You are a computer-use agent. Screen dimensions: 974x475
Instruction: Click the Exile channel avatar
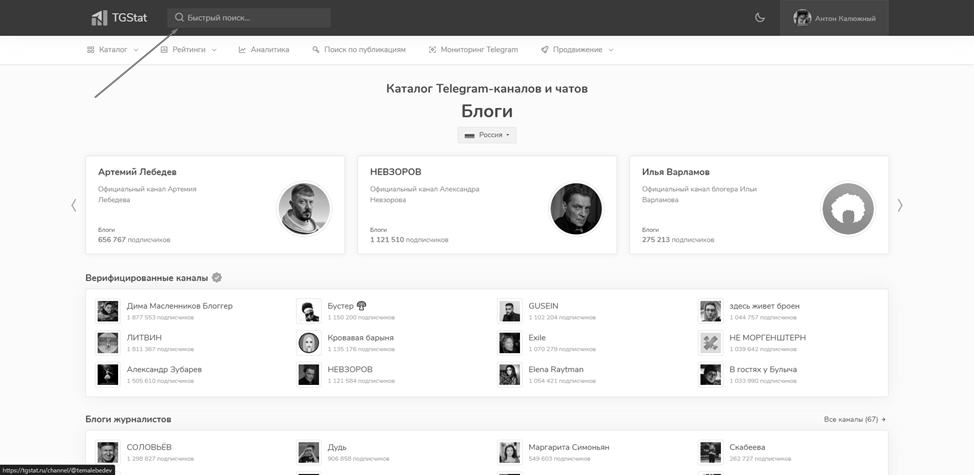click(509, 343)
